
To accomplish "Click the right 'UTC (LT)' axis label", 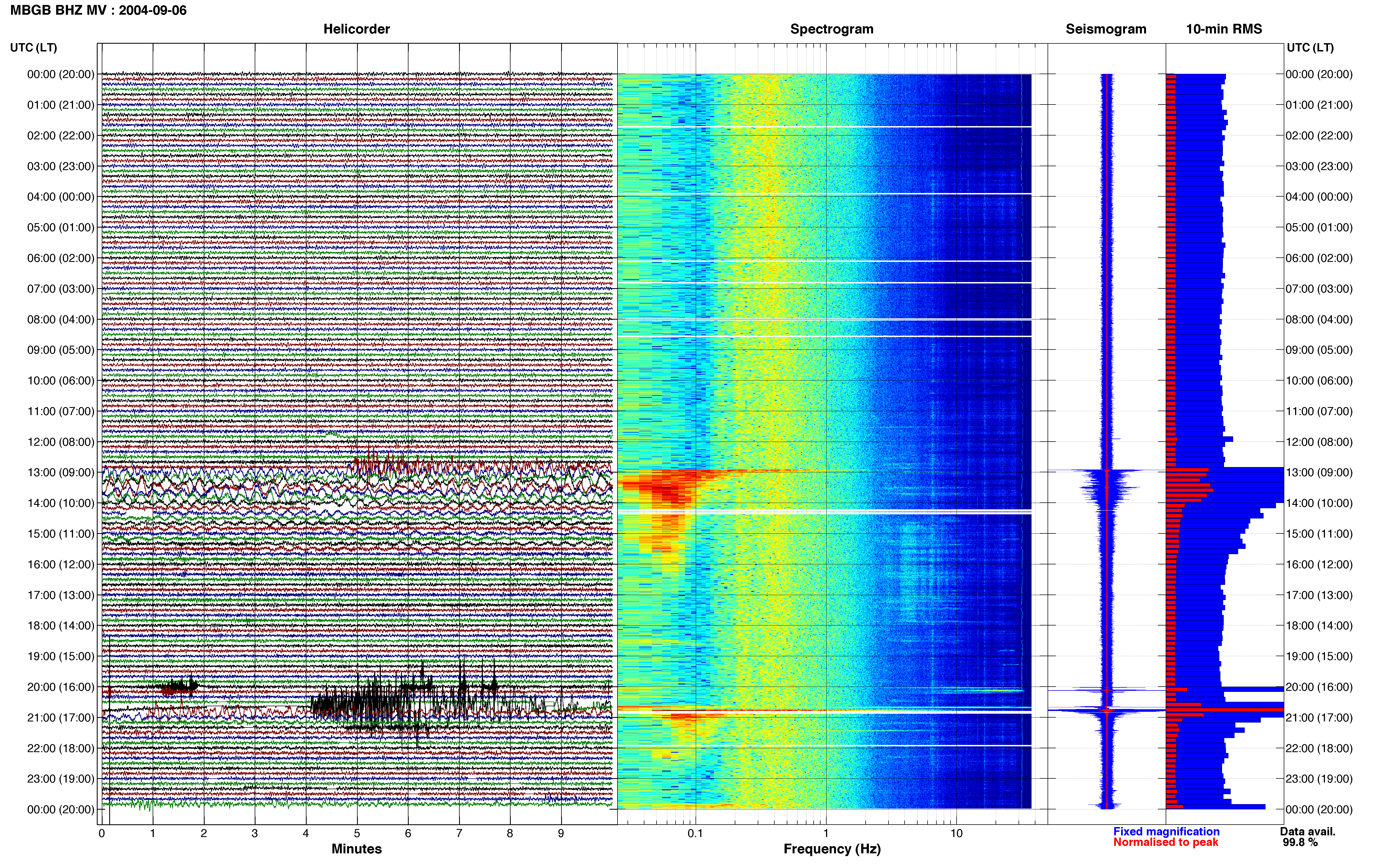I will pyautogui.click(x=1310, y=48).
